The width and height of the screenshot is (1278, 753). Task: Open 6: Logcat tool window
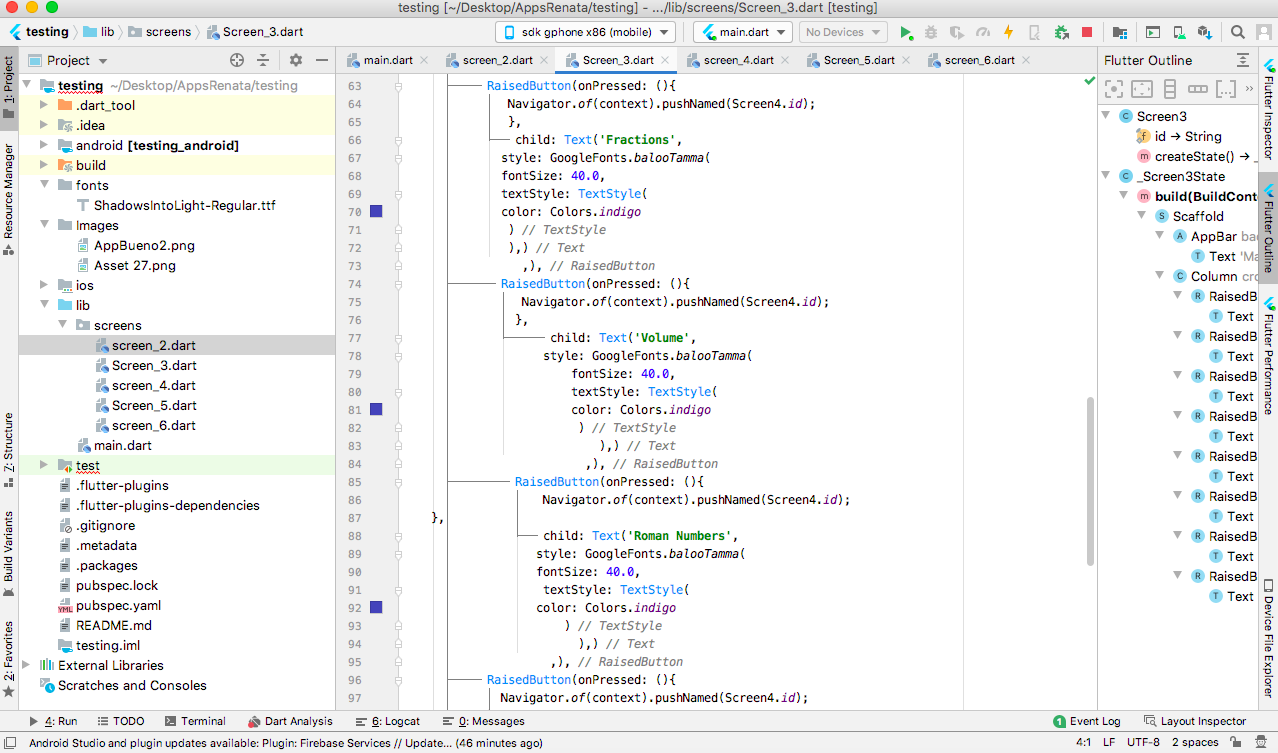[388, 721]
